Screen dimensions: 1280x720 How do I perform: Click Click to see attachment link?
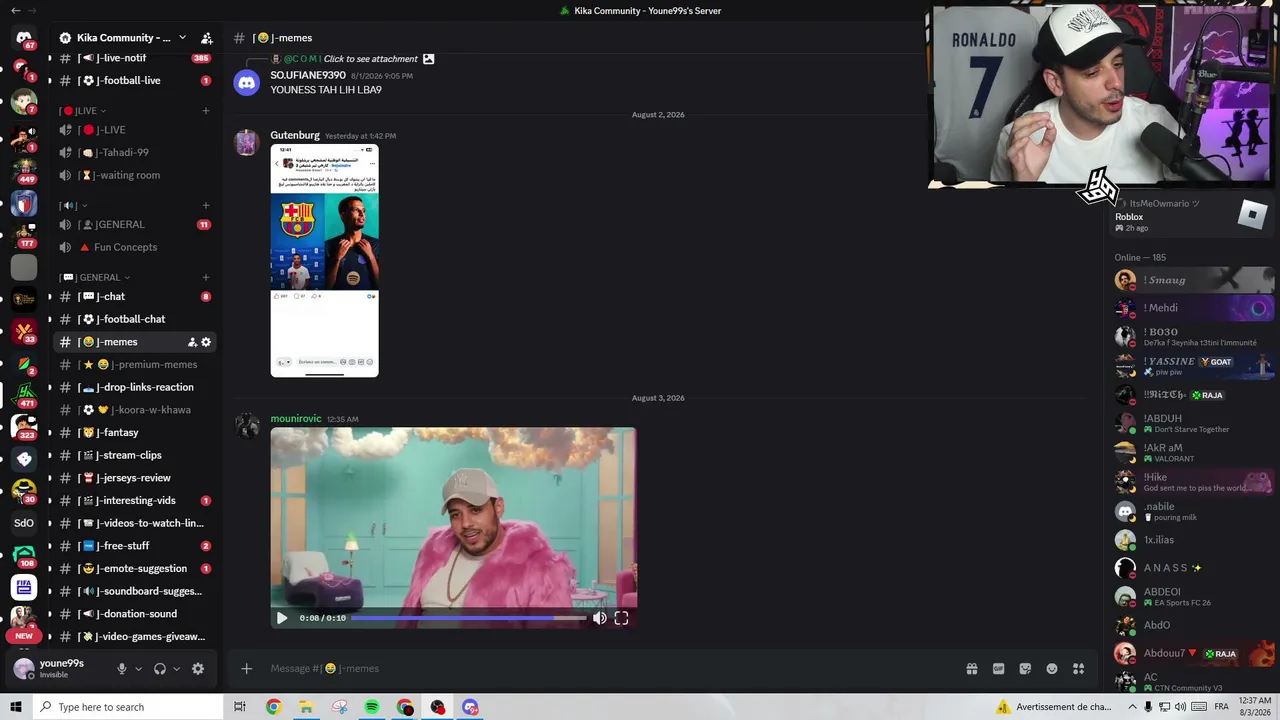click(x=370, y=59)
